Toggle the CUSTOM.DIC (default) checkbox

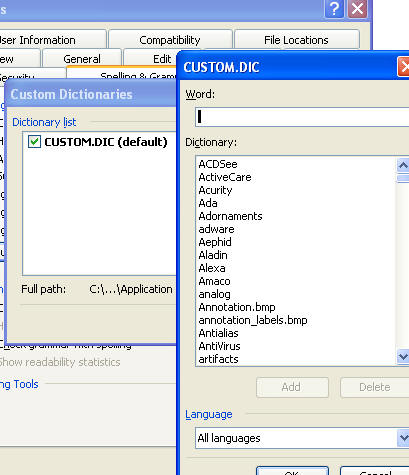(34, 142)
